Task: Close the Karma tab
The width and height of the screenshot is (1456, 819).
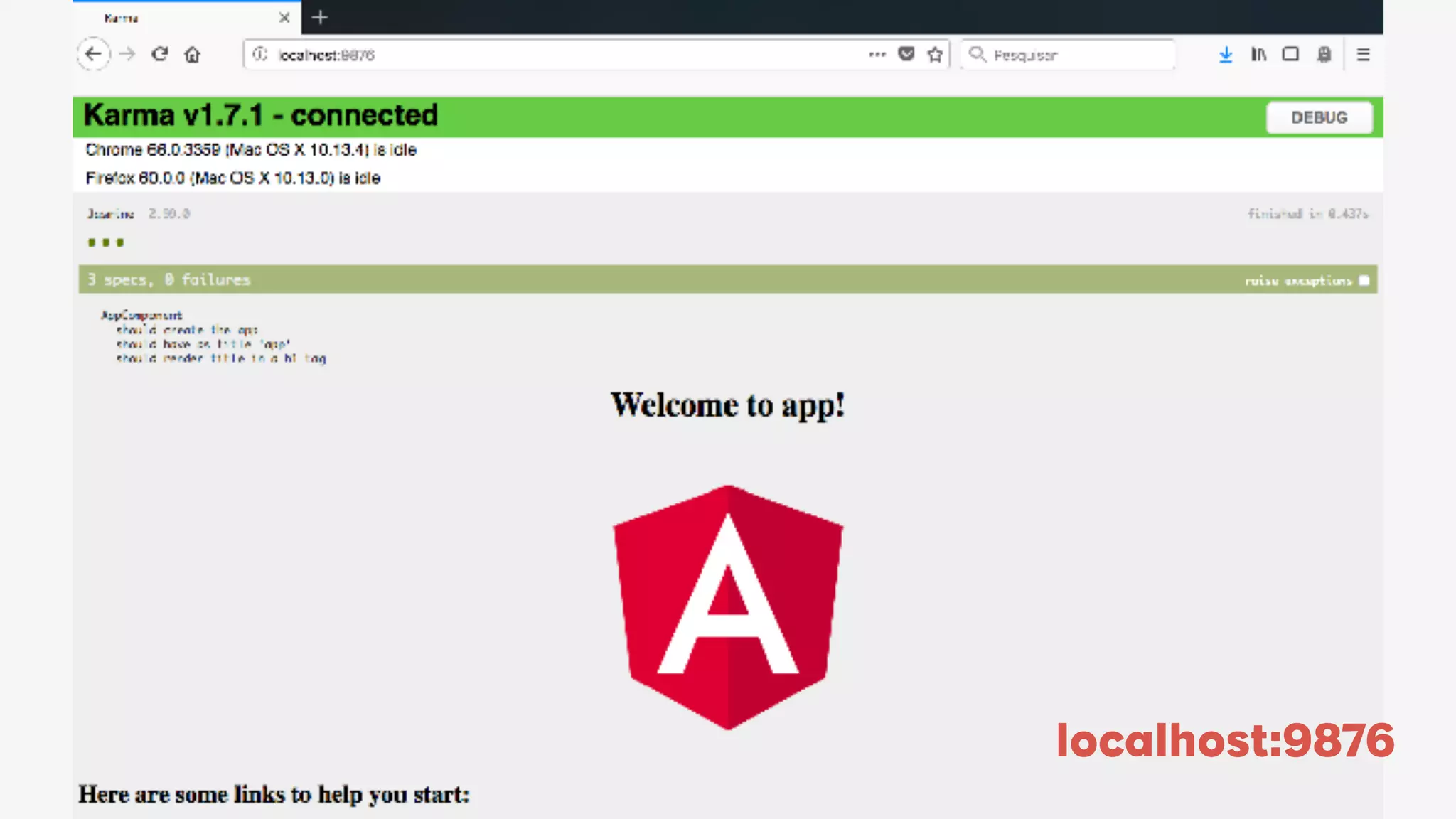Action: 284,17
